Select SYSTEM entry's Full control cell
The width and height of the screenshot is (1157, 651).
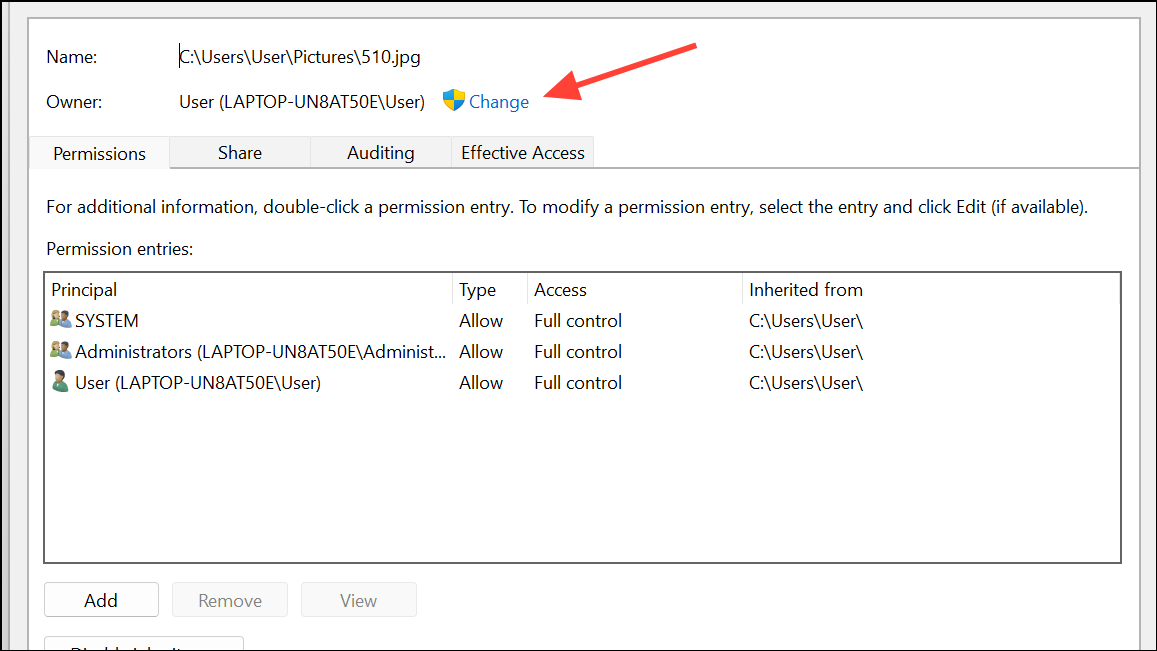click(x=578, y=321)
